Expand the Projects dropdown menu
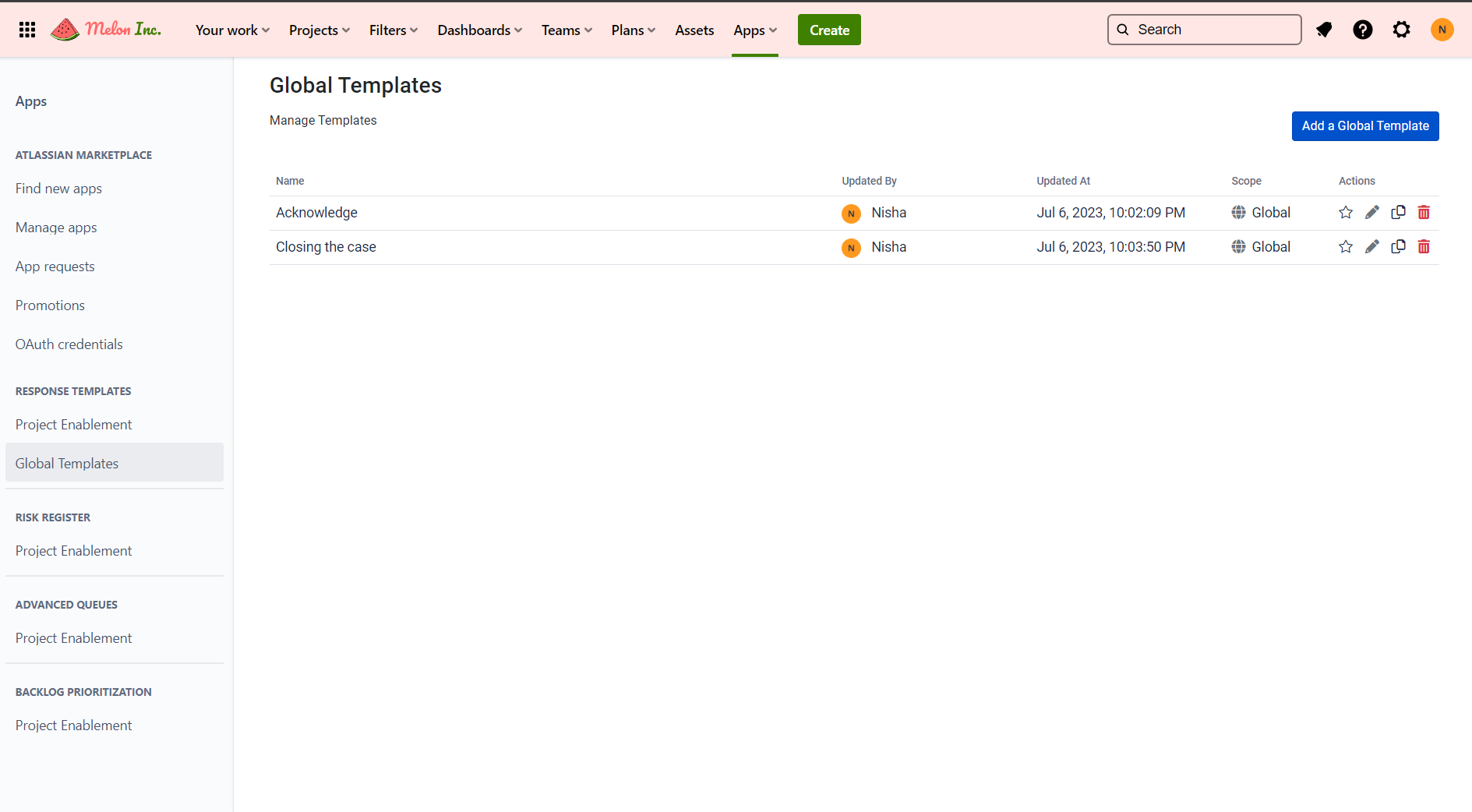1472x812 pixels. 319,30
